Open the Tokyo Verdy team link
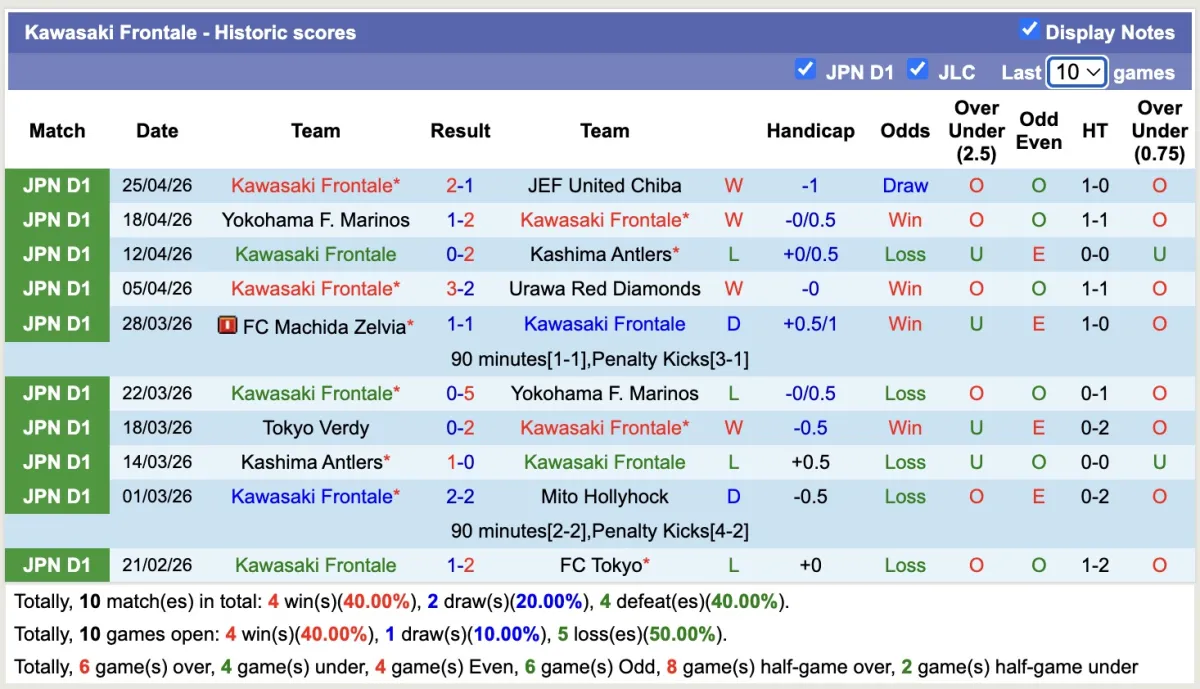1200x689 pixels. (x=316, y=428)
